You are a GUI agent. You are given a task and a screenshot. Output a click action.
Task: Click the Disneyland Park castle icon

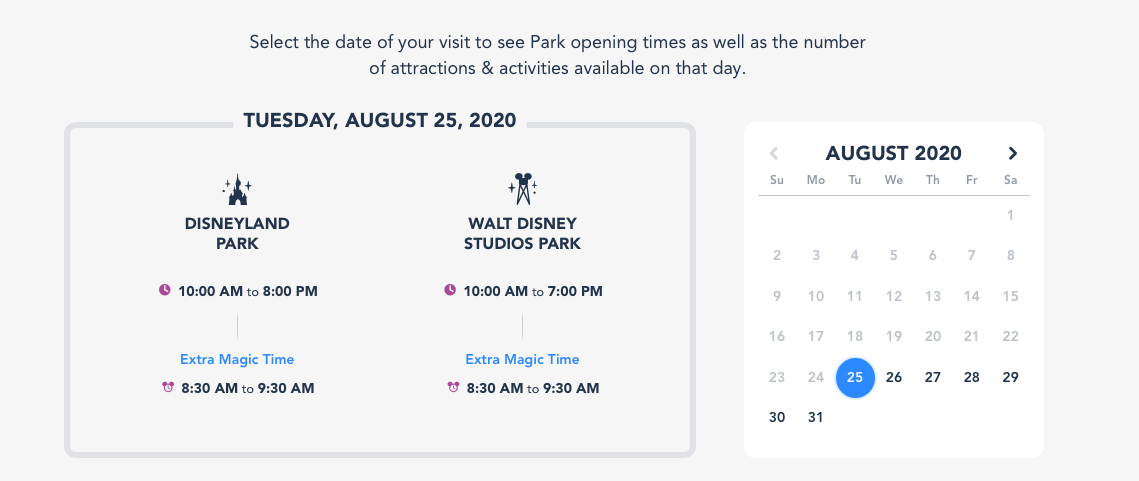(237, 187)
